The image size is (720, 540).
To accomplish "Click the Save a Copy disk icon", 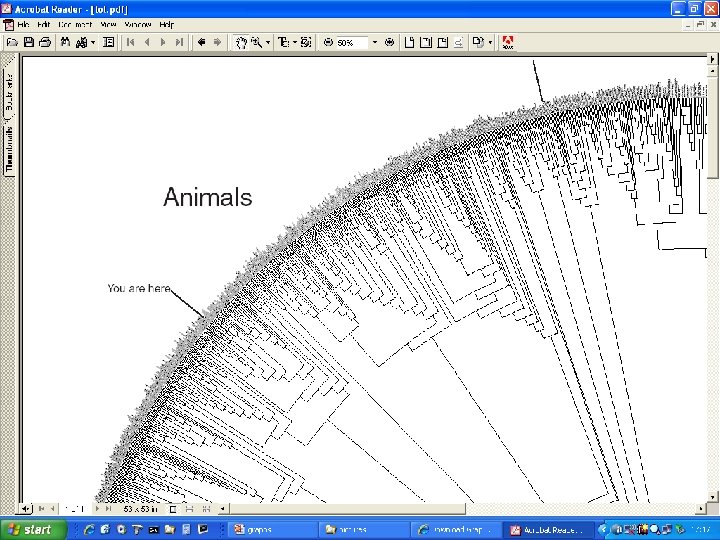I will click(28, 42).
